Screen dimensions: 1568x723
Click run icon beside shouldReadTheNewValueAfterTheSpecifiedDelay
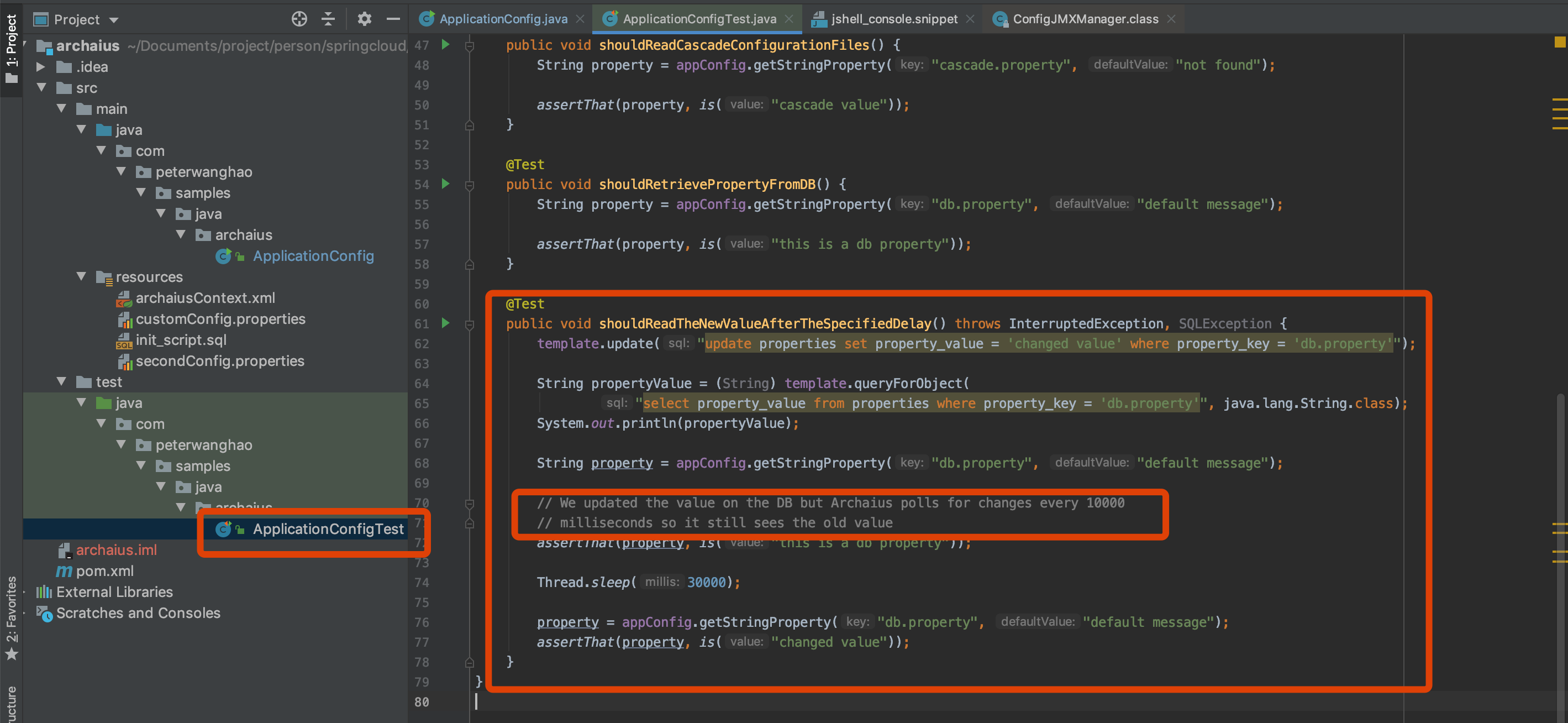point(445,323)
